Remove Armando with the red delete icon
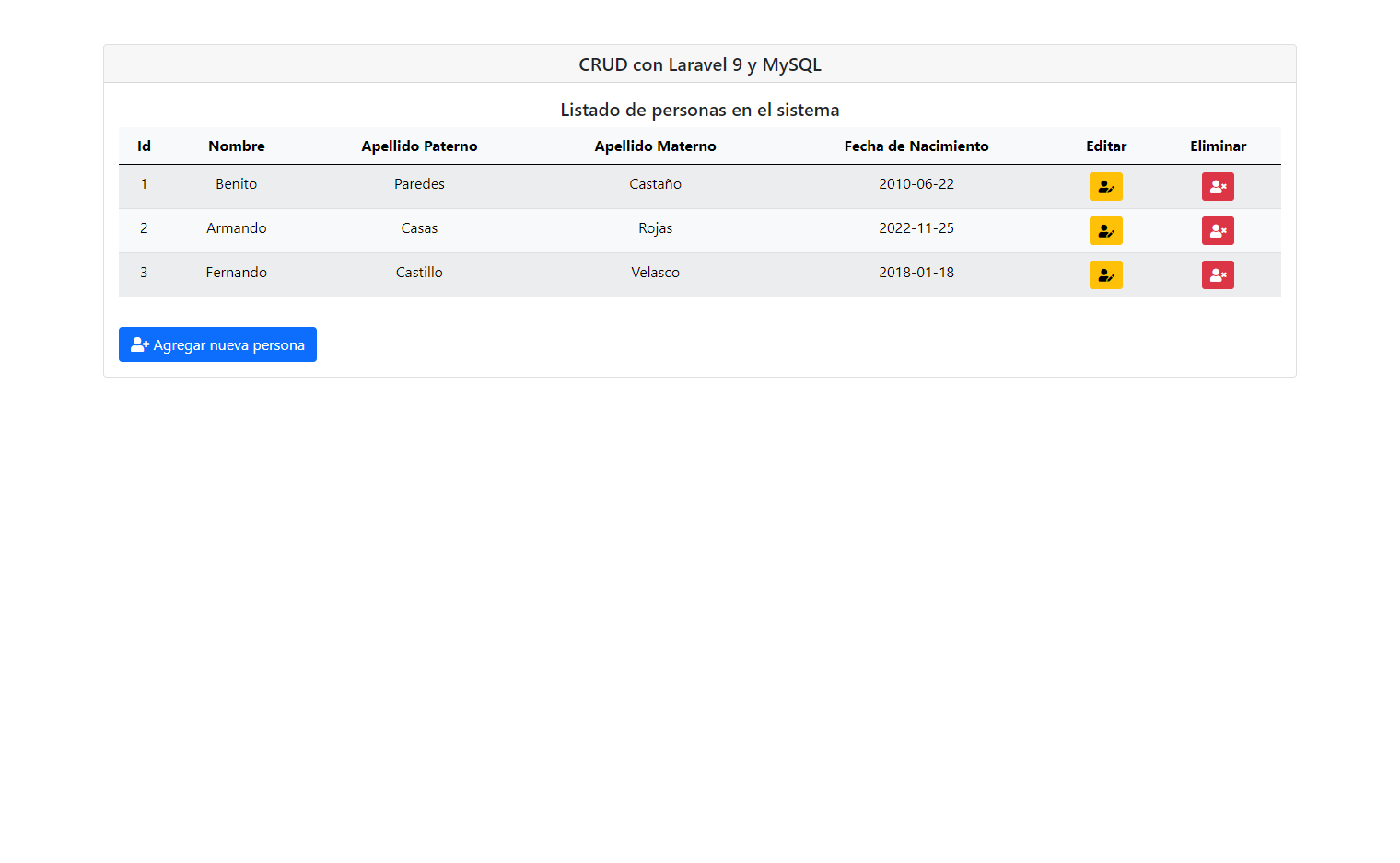The width and height of the screenshot is (1400, 863). pyautogui.click(x=1217, y=231)
